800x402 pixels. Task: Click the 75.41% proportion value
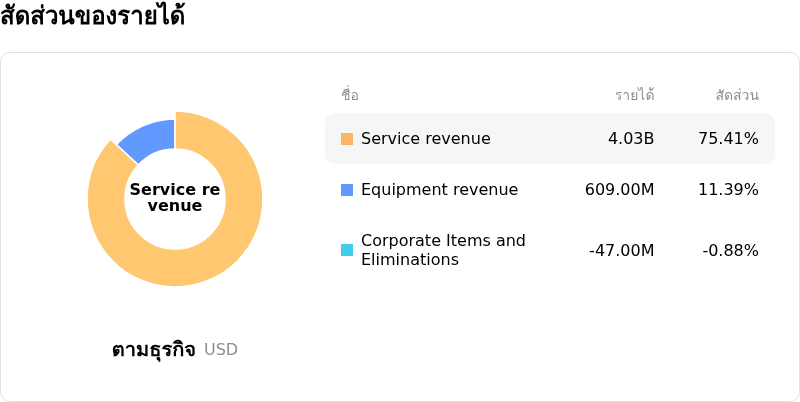[728, 139]
